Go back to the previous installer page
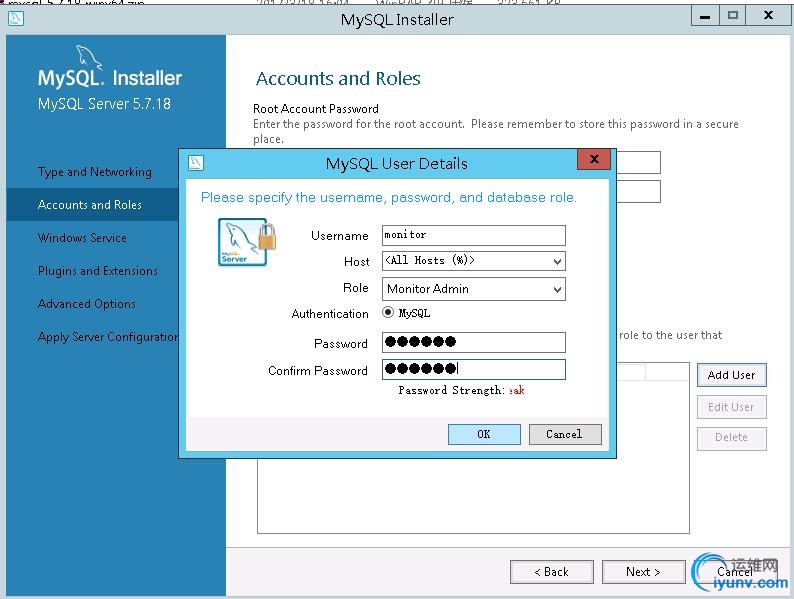The height and width of the screenshot is (599, 794). point(551,572)
